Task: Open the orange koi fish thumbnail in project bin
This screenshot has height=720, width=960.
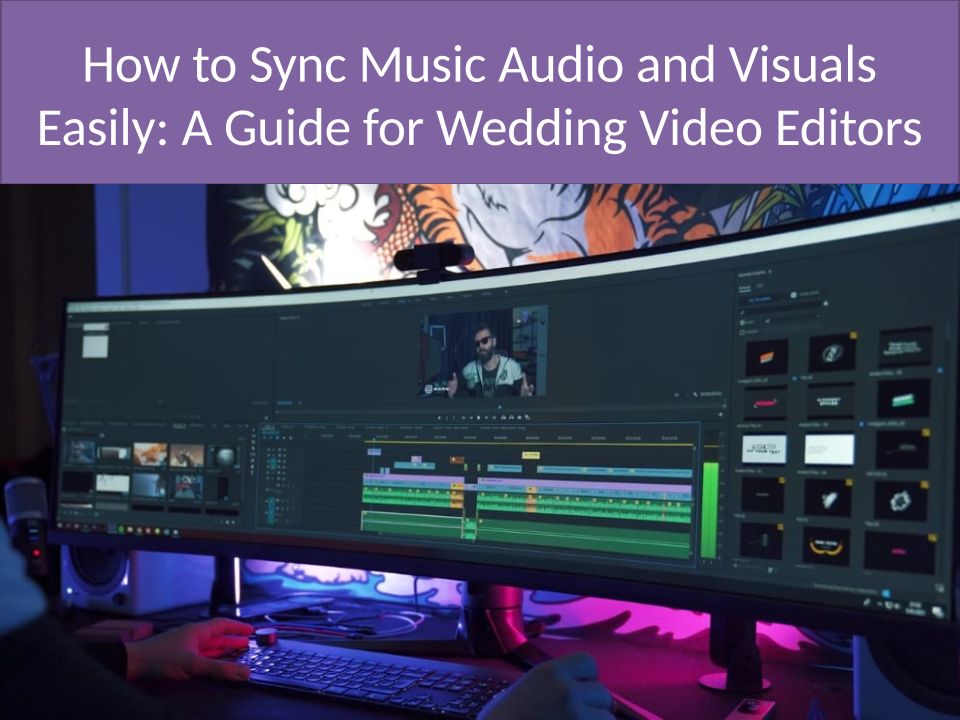Action: pyautogui.click(x=150, y=454)
